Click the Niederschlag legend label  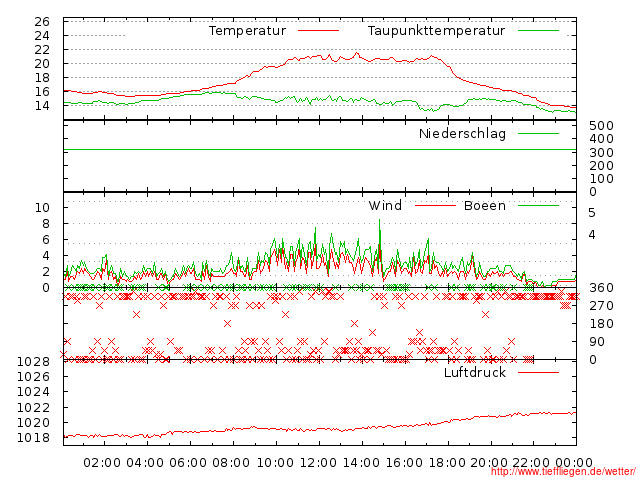(x=462, y=133)
